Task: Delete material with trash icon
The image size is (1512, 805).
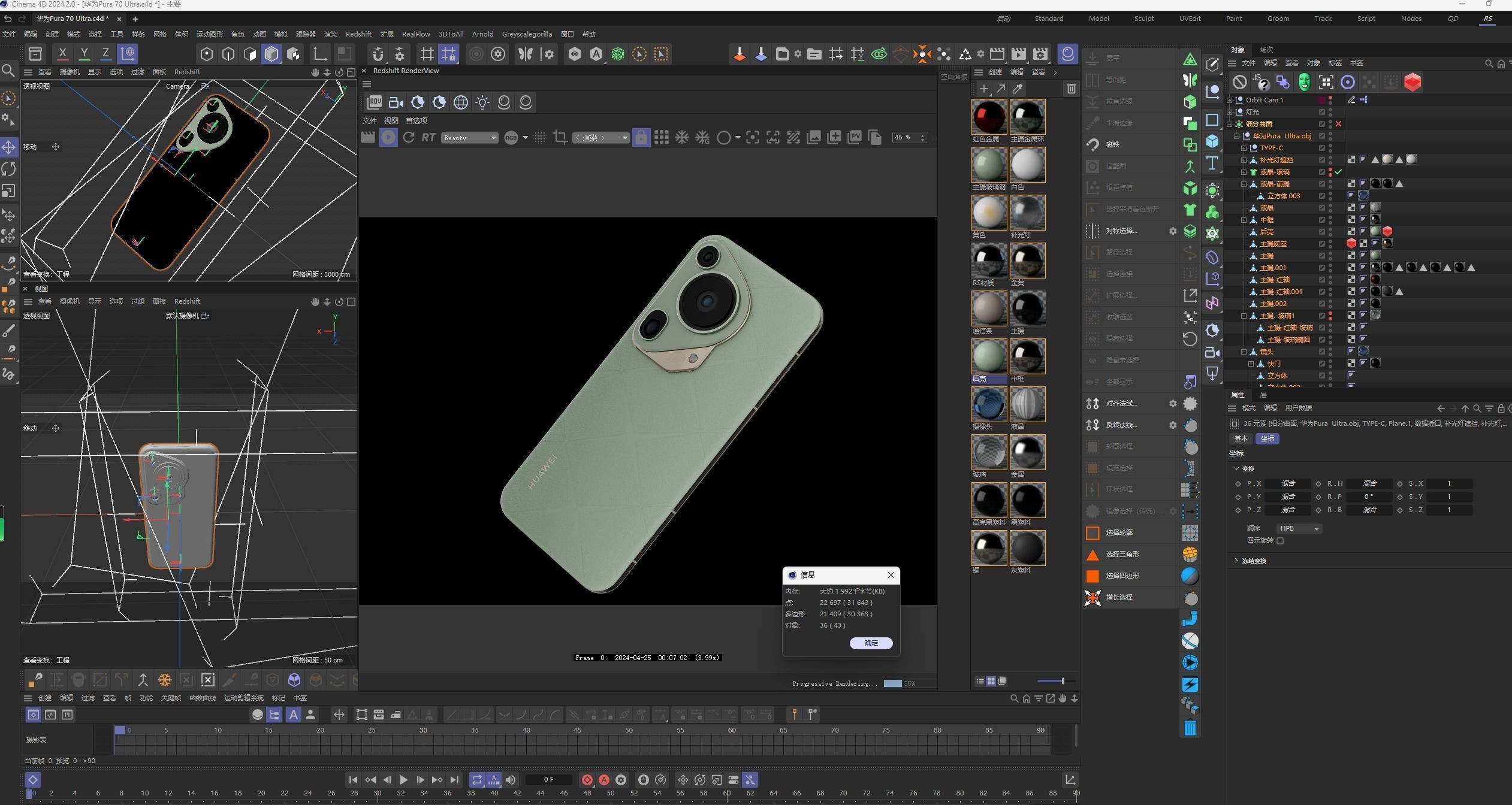Action: click(x=1072, y=89)
